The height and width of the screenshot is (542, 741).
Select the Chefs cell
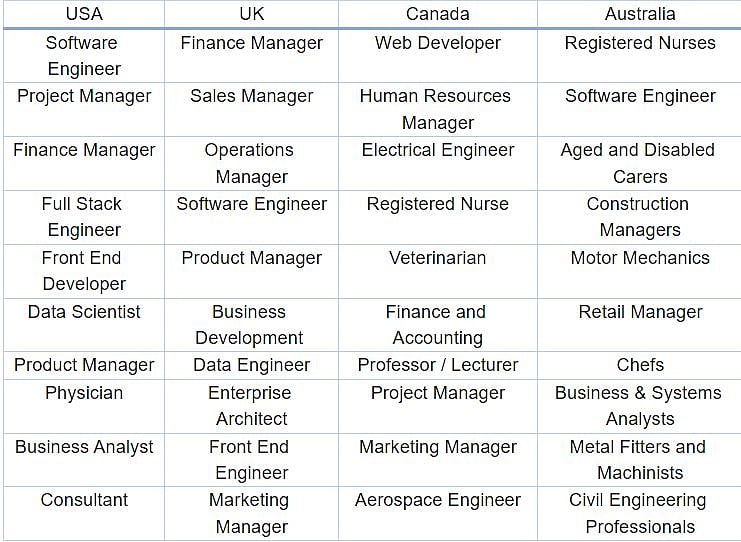[x=639, y=365]
